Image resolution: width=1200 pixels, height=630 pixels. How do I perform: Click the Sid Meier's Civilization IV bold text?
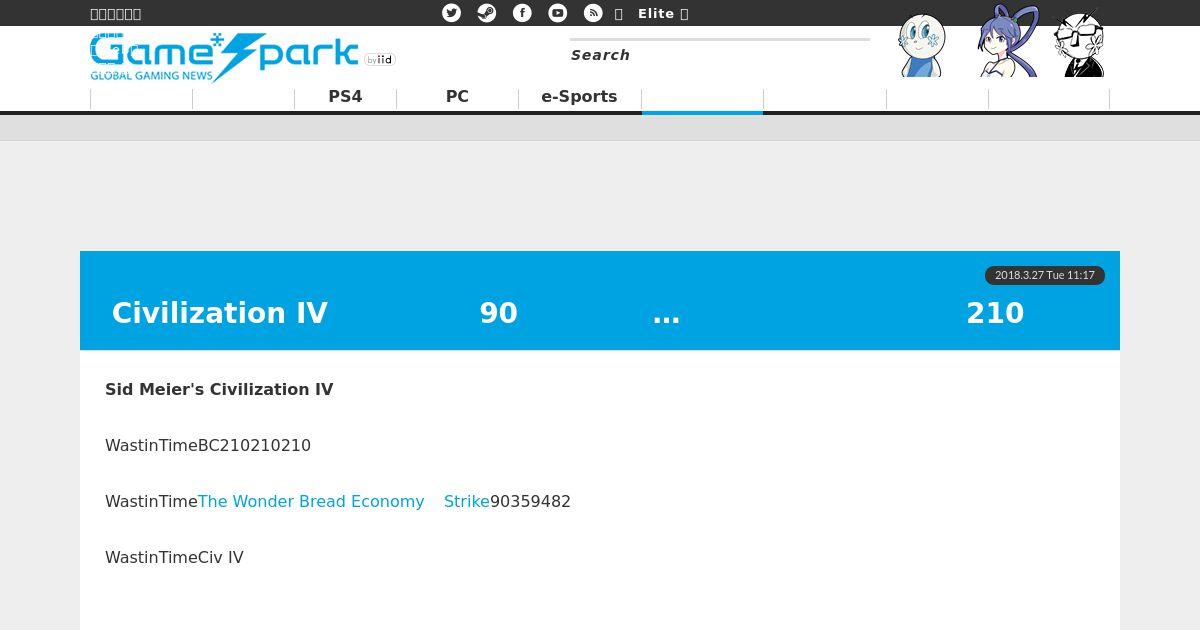point(219,390)
